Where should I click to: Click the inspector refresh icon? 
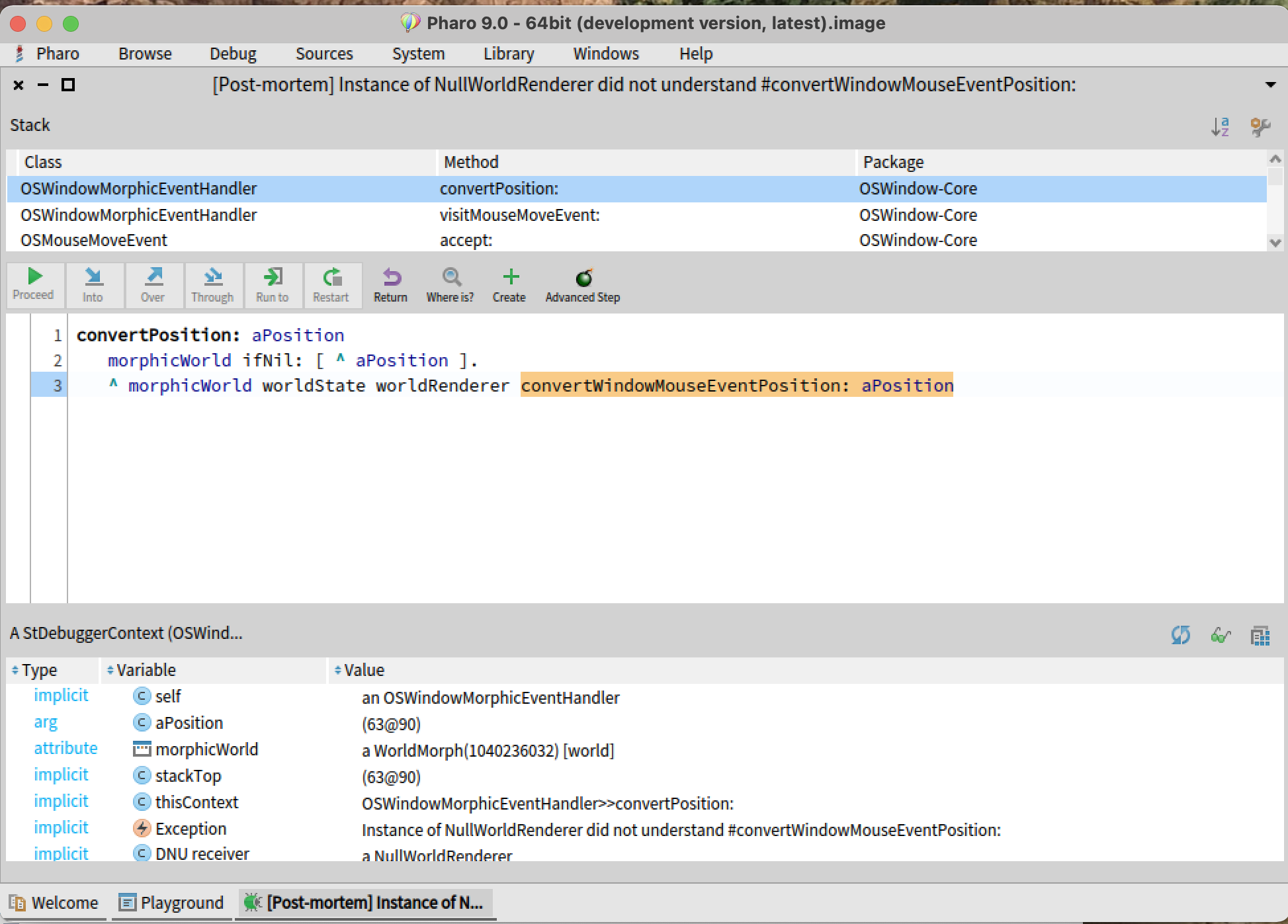[x=1180, y=635]
